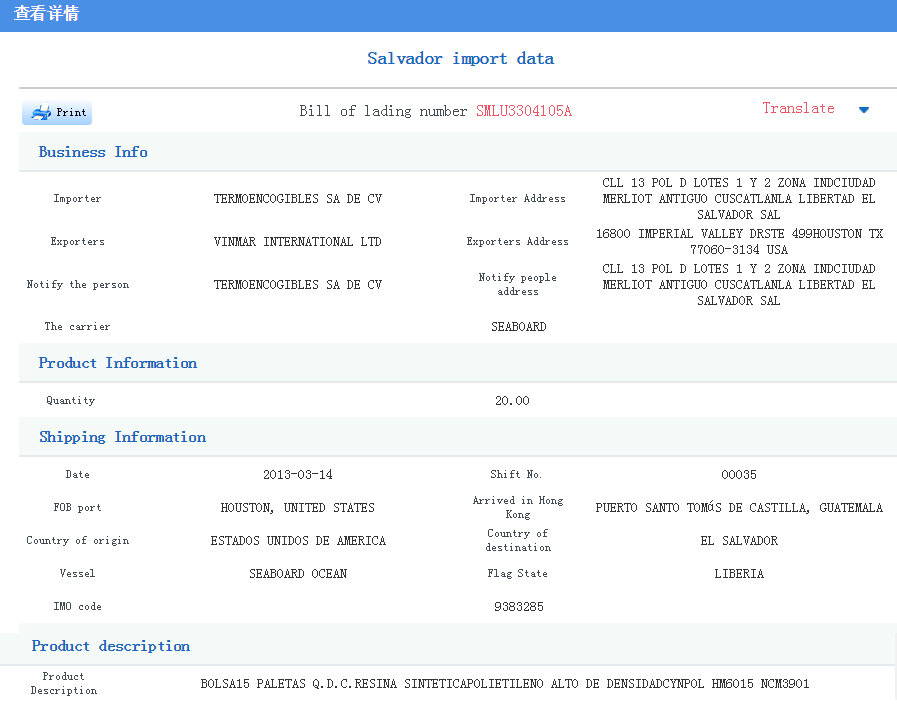Click vessel name SEABOARD OCEAN
This screenshot has height=718, width=897.
pyautogui.click(x=297, y=573)
